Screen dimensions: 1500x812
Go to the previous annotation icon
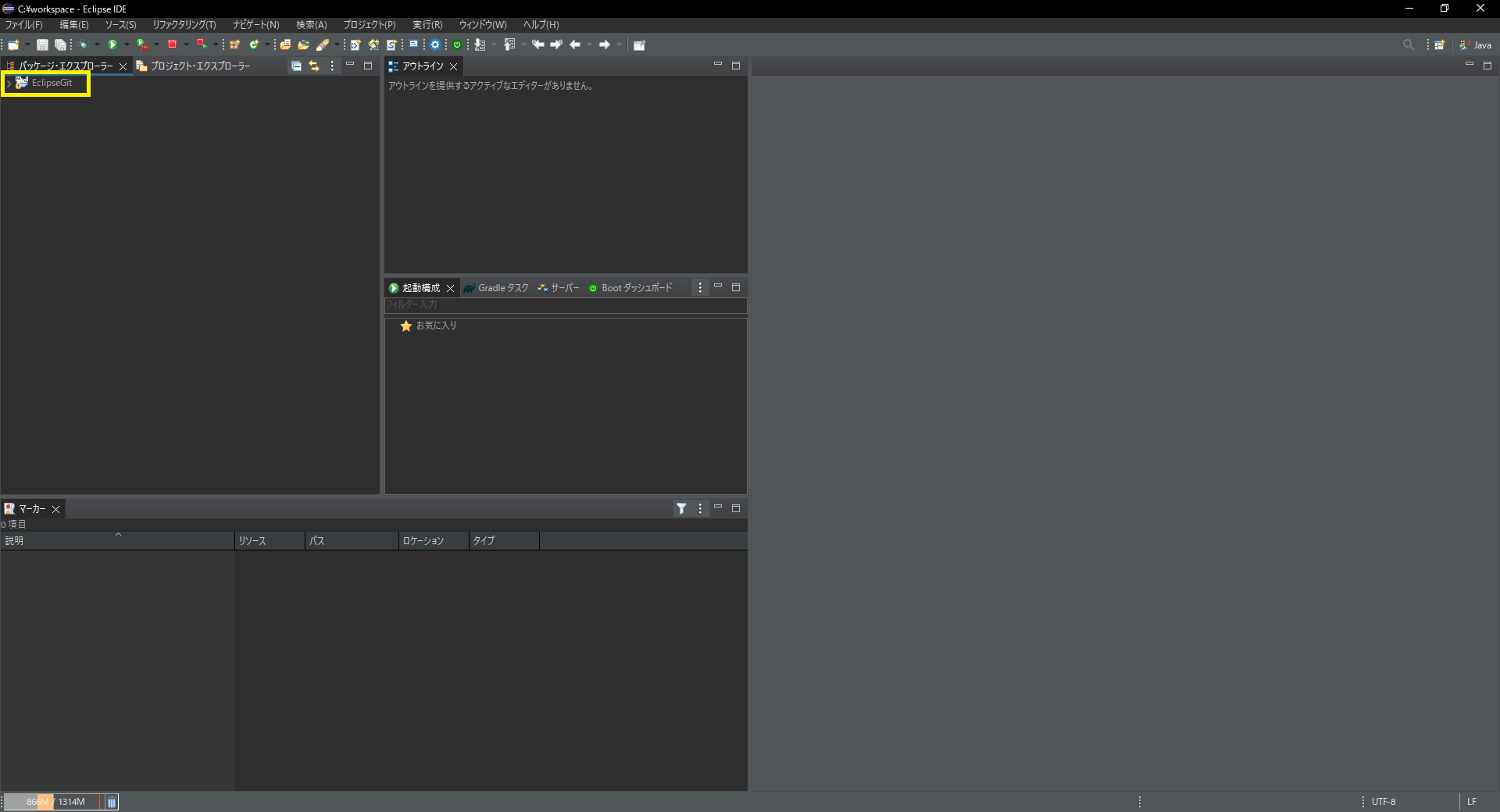pyautogui.click(x=509, y=45)
